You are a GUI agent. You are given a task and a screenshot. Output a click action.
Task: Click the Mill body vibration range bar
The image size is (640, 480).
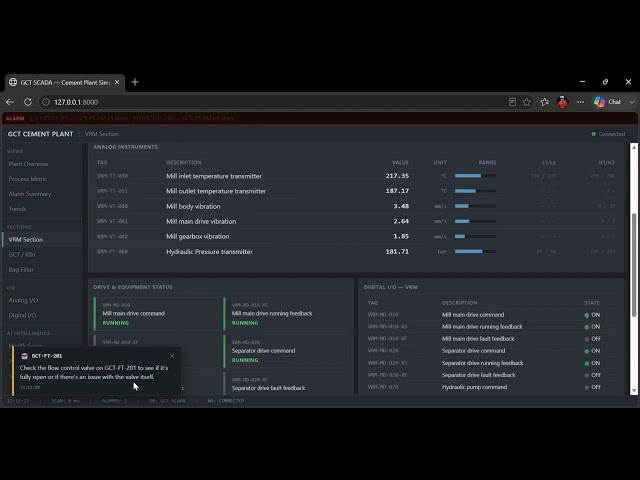(476, 206)
